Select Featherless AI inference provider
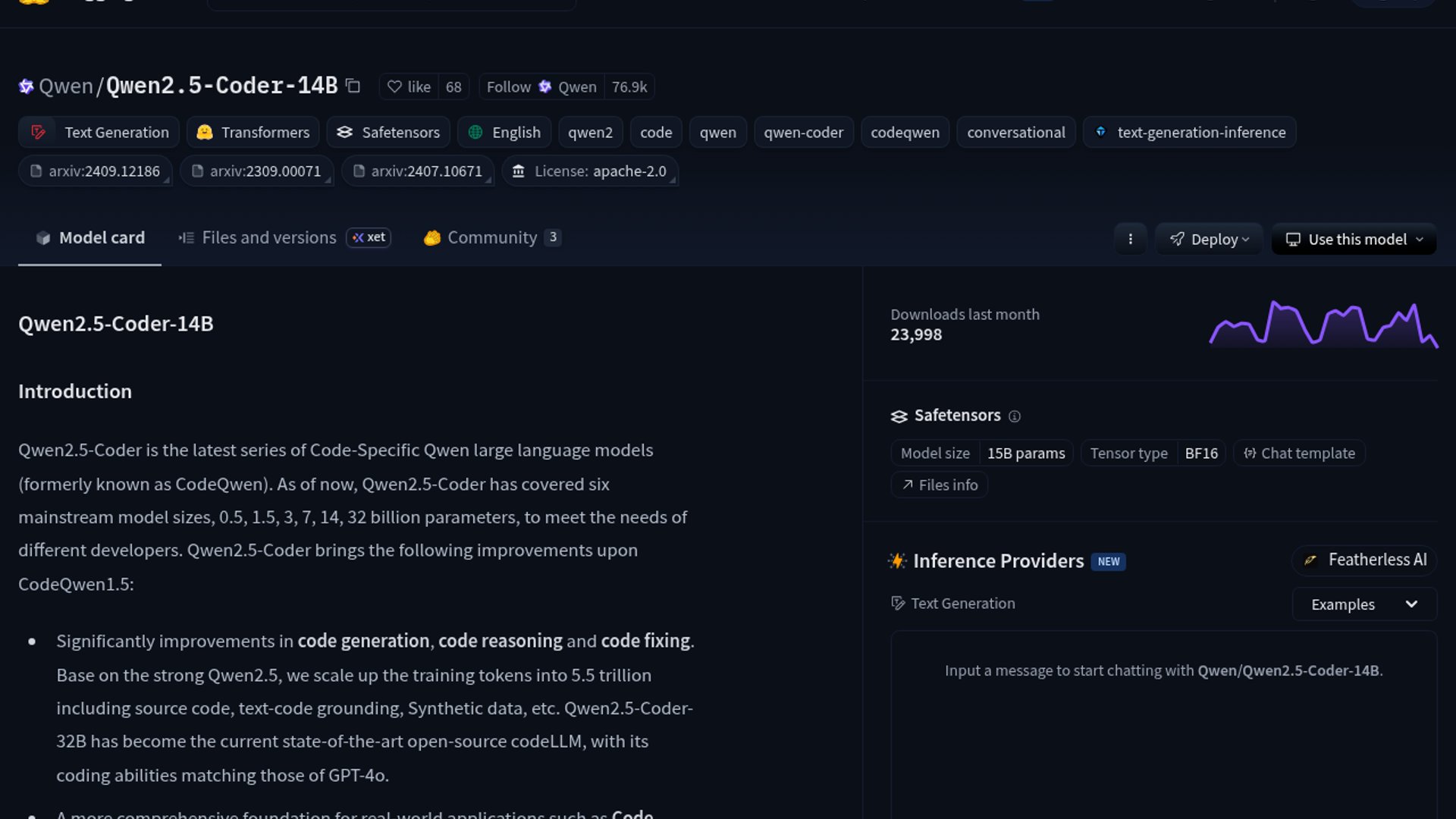 (x=1363, y=560)
